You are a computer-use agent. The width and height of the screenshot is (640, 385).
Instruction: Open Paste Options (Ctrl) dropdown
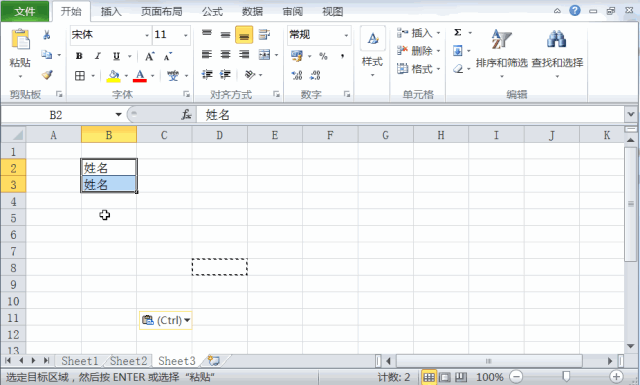click(x=165, y=320)
